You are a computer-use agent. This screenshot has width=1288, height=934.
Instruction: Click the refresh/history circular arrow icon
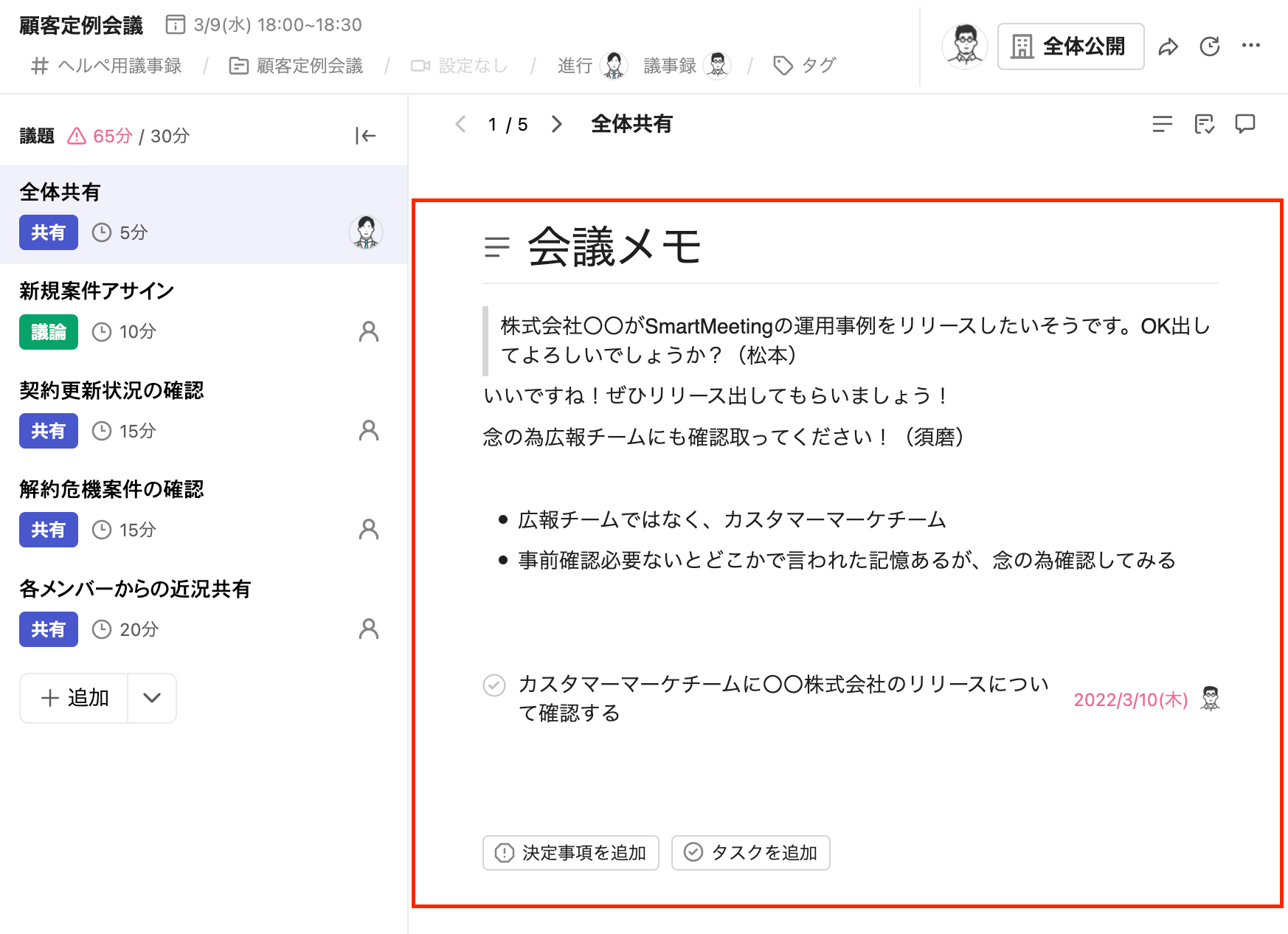pos(1210,46)
